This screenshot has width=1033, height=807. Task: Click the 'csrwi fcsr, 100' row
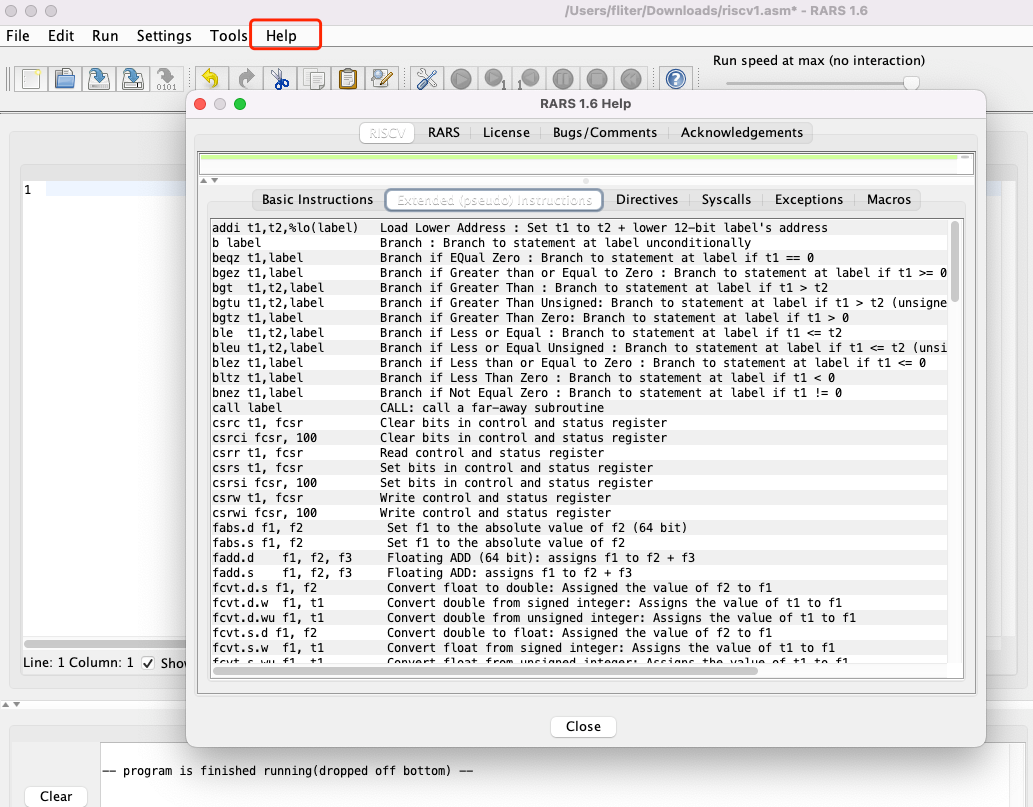pyautogui.click(x=579, y=513)
